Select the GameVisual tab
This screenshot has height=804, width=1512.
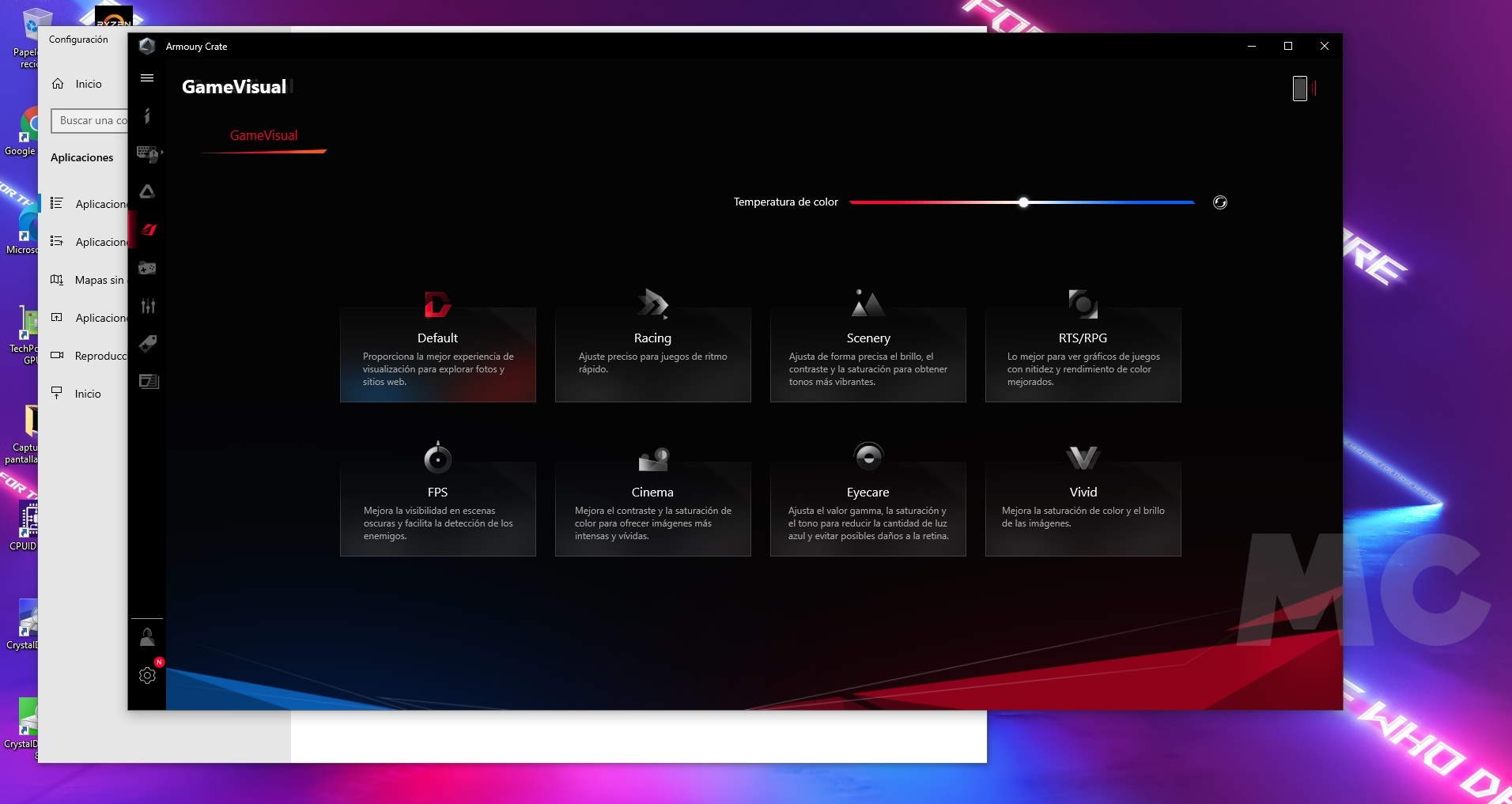point(263,136)
